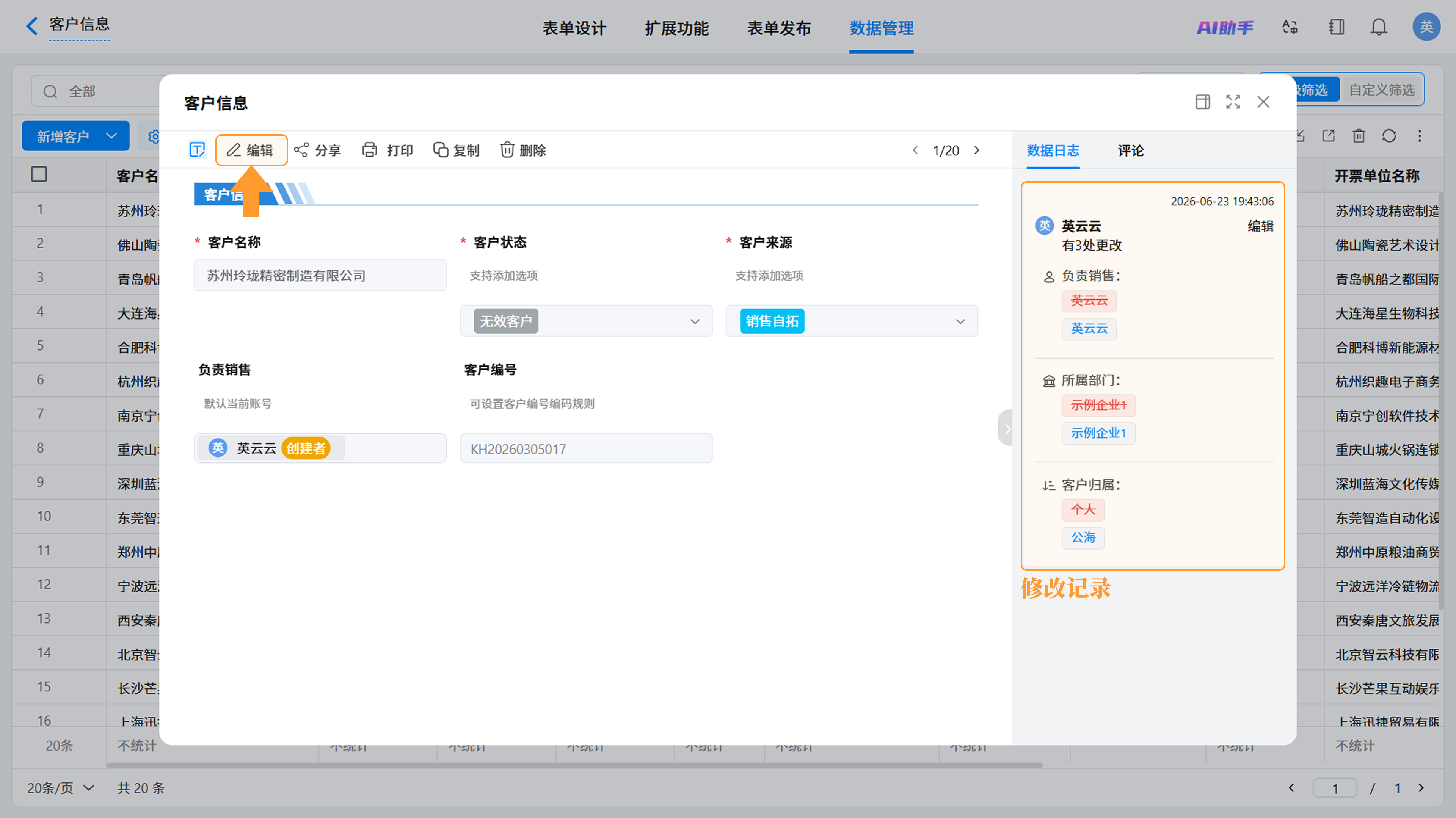Image resolution: width=1456 pixels, height=818 pixels.
Task: Share this record via 分享
Action: tap(318, 150)
